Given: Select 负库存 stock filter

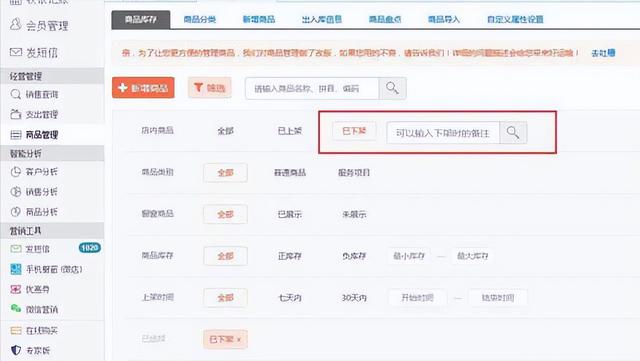Looking at the screenshot, I should pyautogui.click(x=354, y=256).
